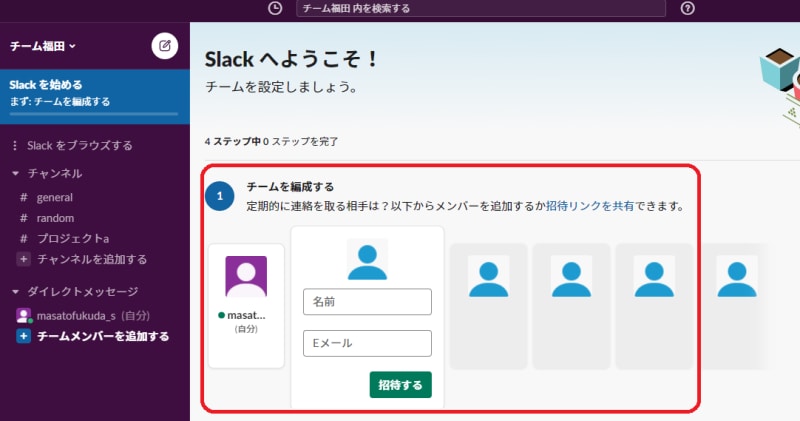Click the plus icon beside チームメンバーを追加する

tap(23, 337)
